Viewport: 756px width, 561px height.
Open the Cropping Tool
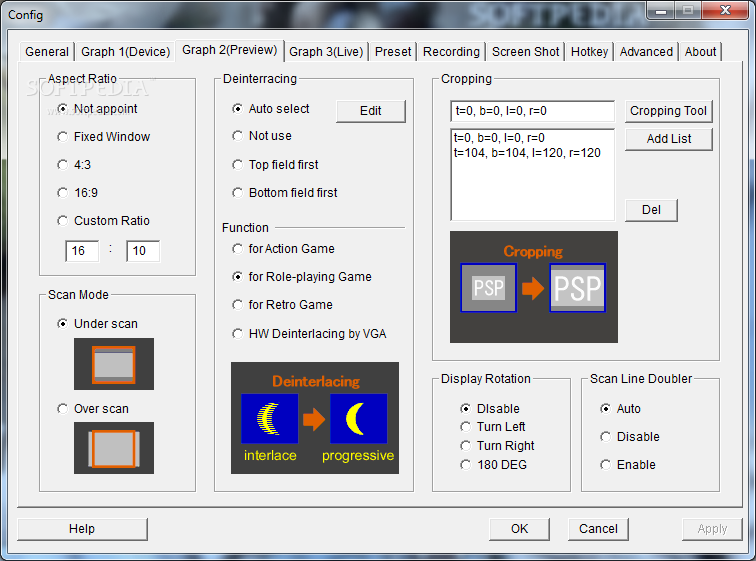click(668, 111)
